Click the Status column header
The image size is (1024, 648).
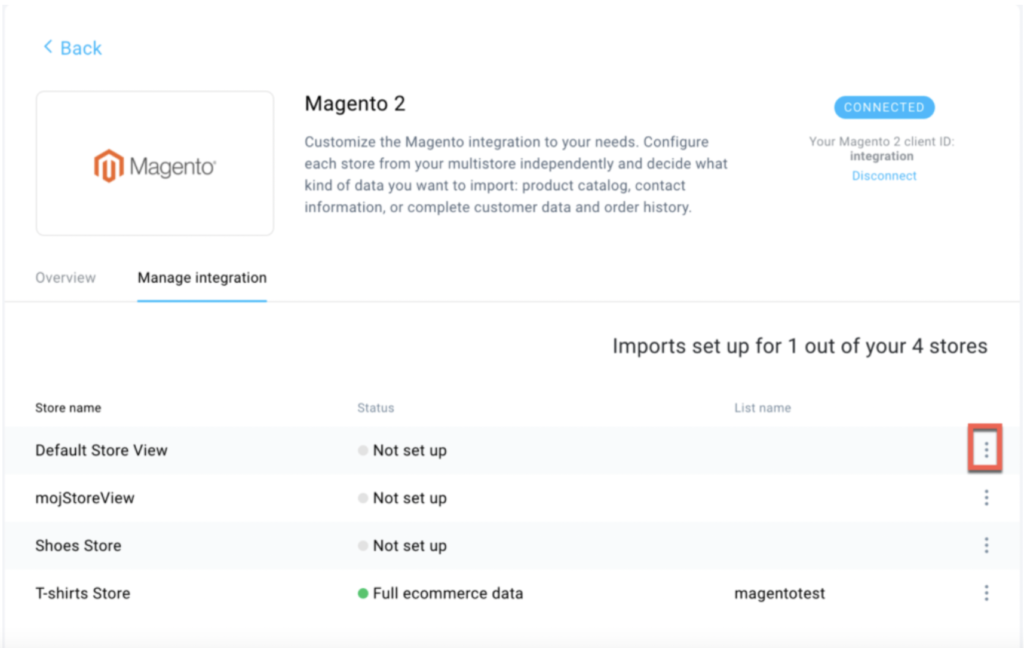376,408
